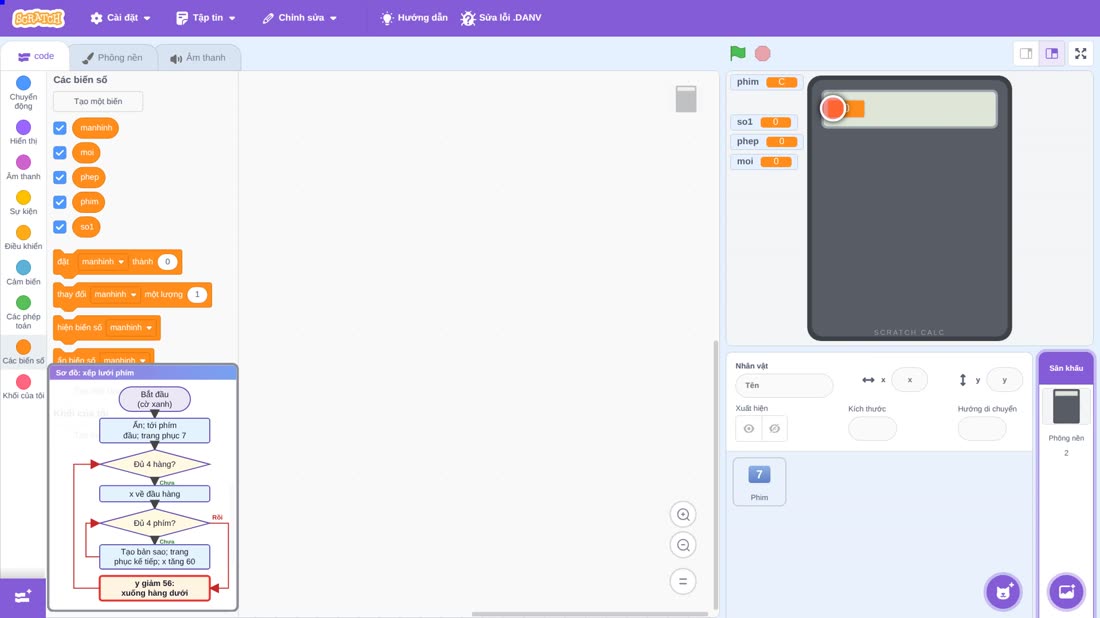
Task: Expand variable dropdown in hiện biến số block
Action: (x=130, y=328)
